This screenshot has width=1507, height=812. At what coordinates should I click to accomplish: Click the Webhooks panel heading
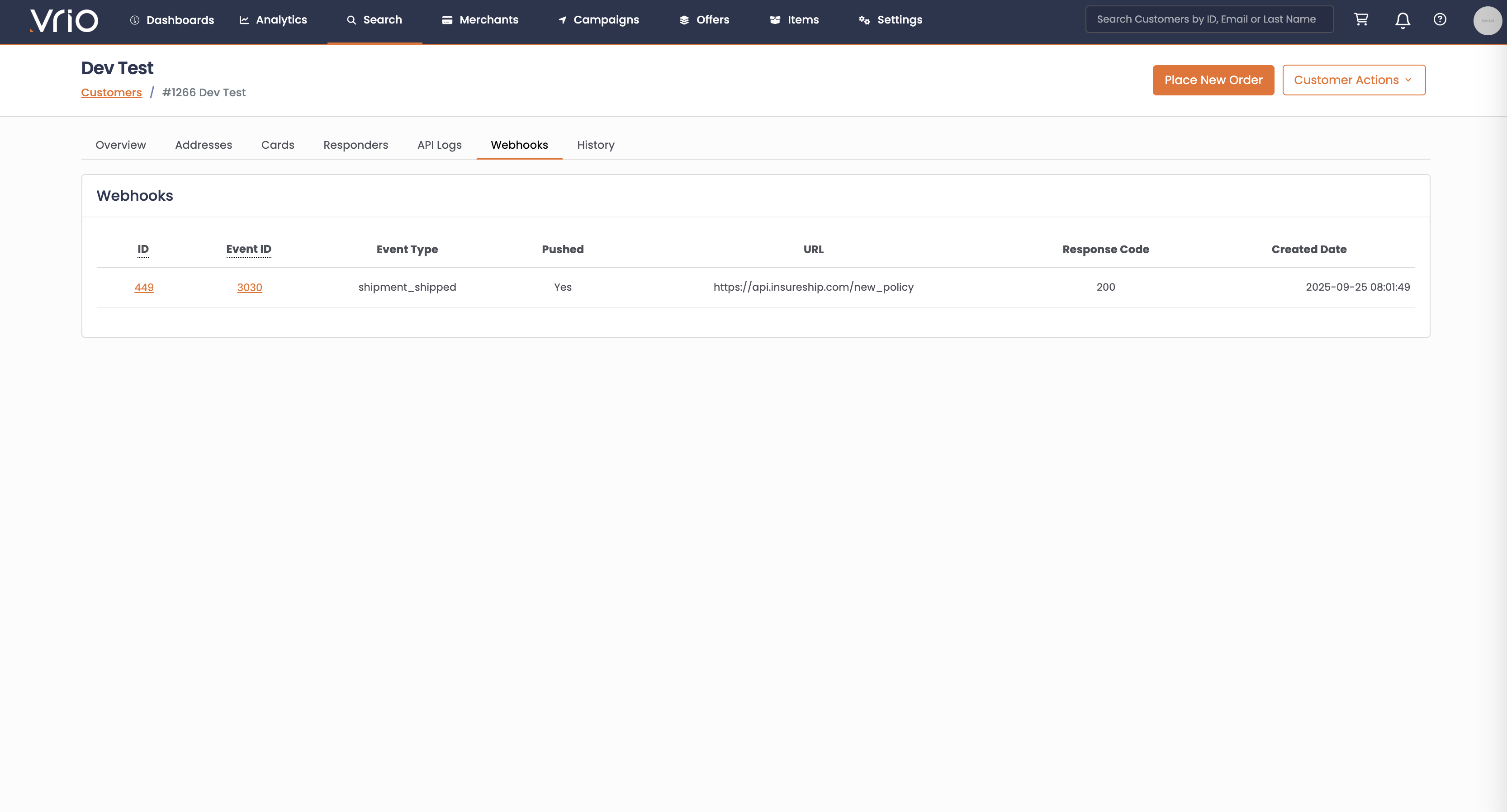(135, 196)
